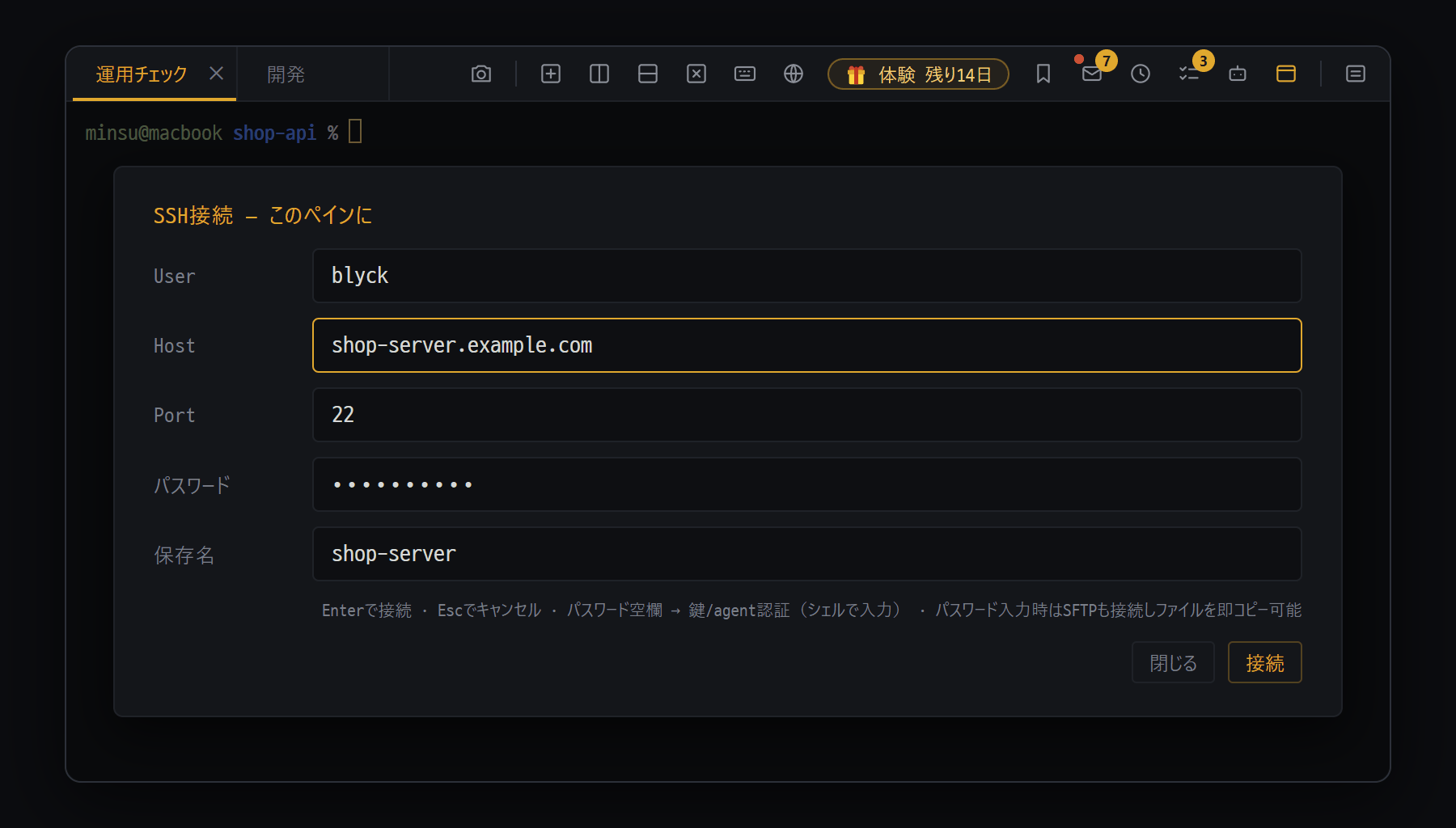The width and height of the screenshot is (1456, 828).
Task: Open the keyboard shortcuts icon
Action: pos(745,74)
